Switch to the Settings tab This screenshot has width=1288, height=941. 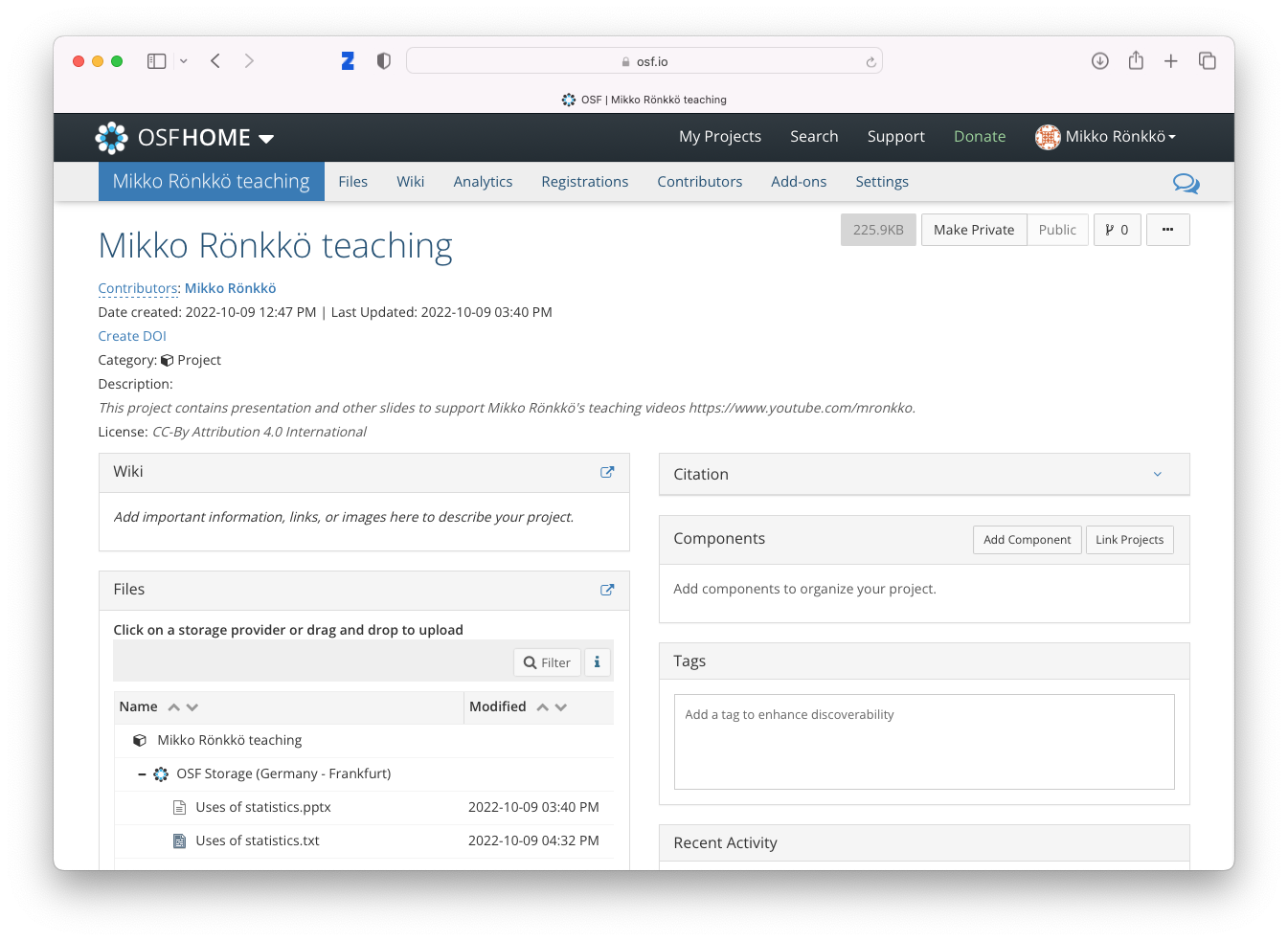[x=882, y=182]
